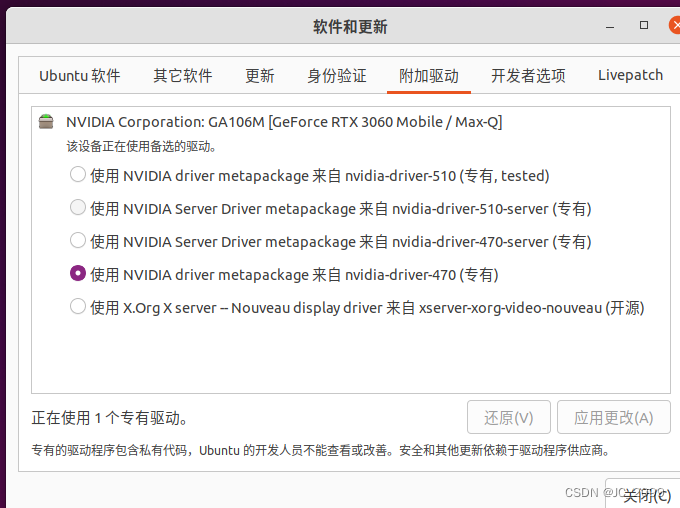The height and width of the screenshot is (508, 680).
Task: Click the 应用更改(A) button
Action: [614, 417]
